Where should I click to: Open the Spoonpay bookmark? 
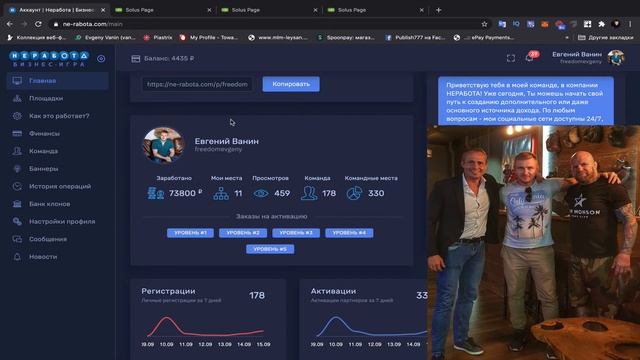(x=346, y=38)
